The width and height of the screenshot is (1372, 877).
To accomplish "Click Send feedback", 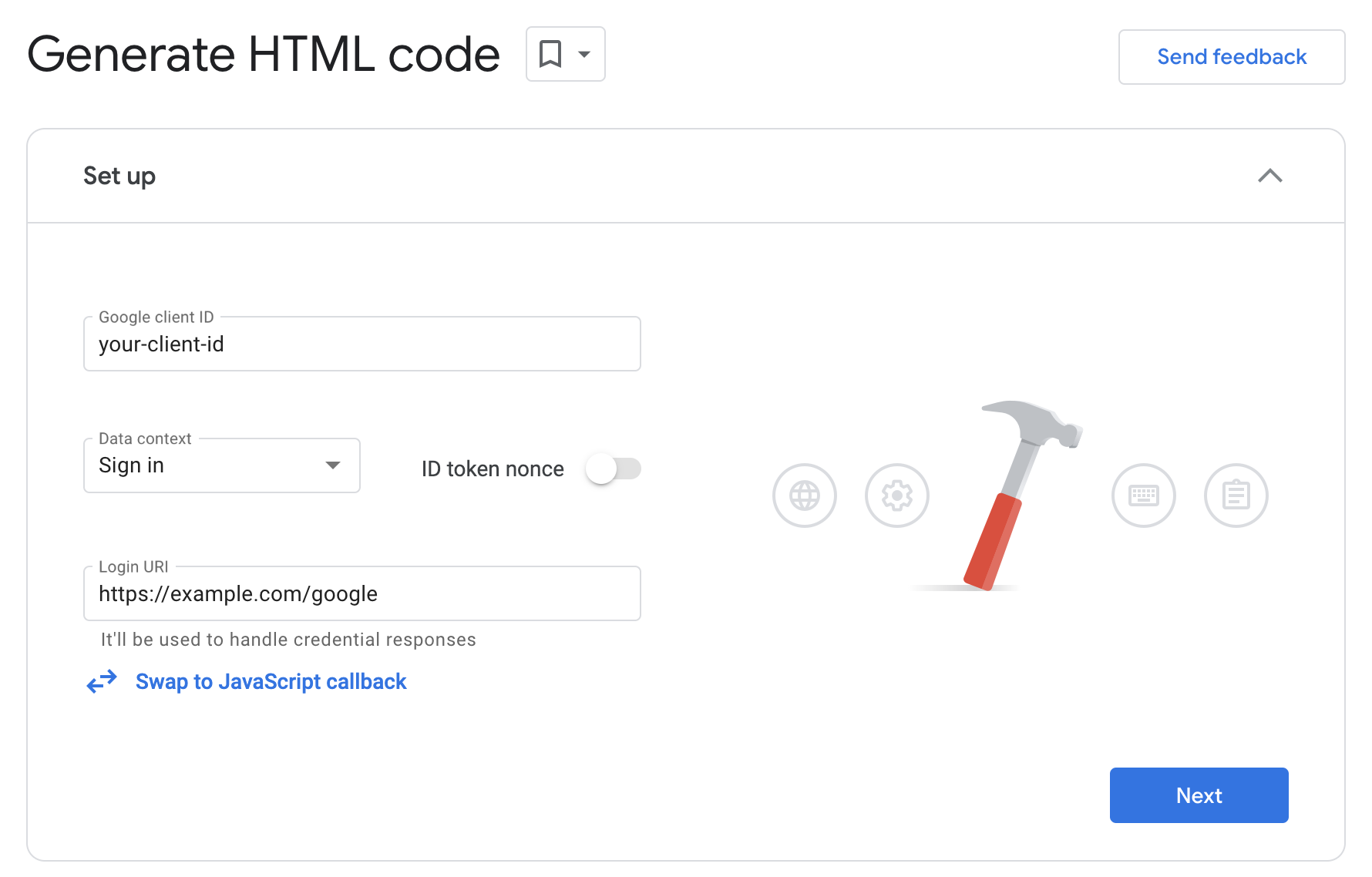I will pyautogui.click(x=1231, y=56).
